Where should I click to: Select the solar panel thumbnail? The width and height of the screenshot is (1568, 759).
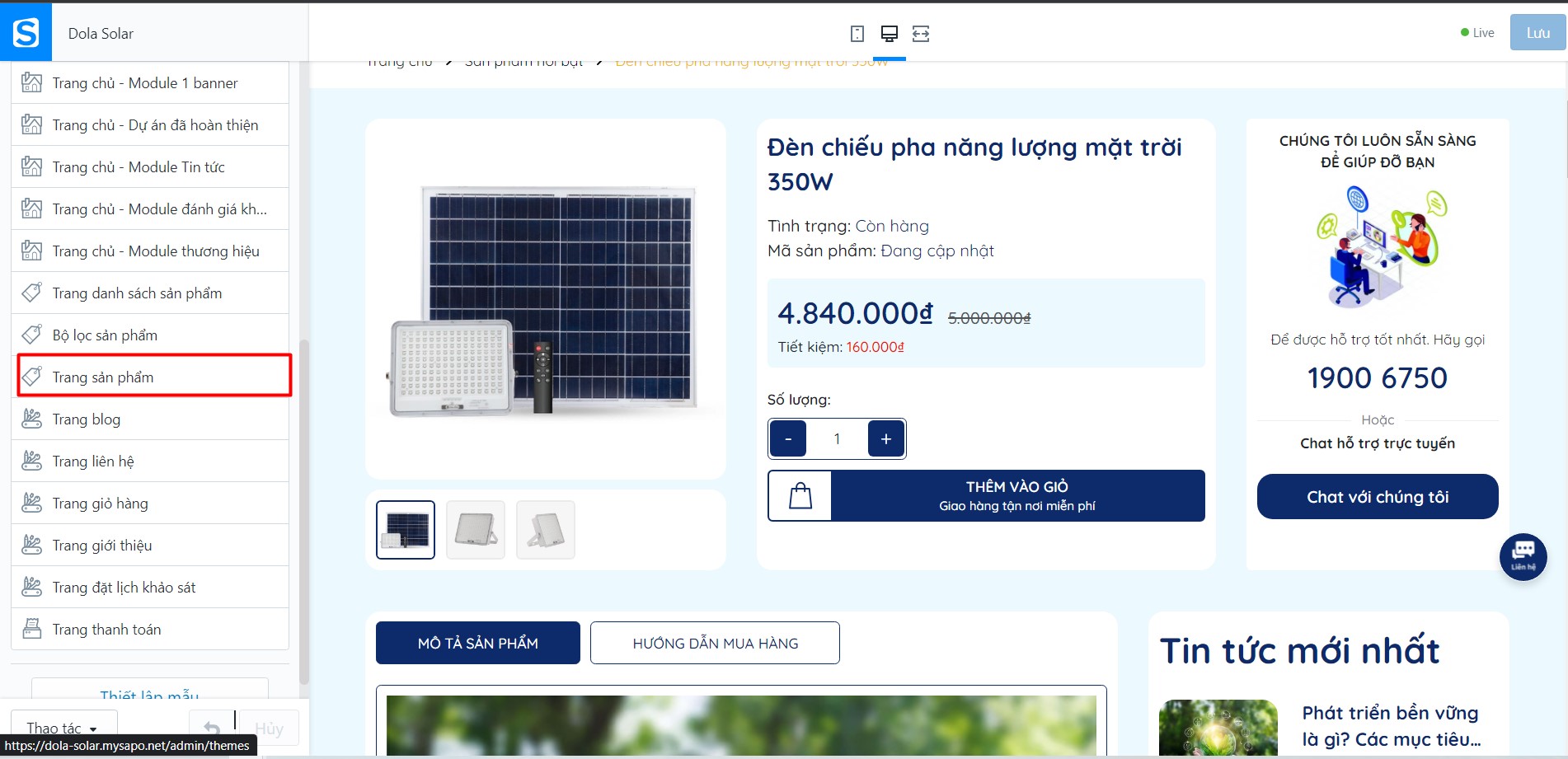(406, 530)
